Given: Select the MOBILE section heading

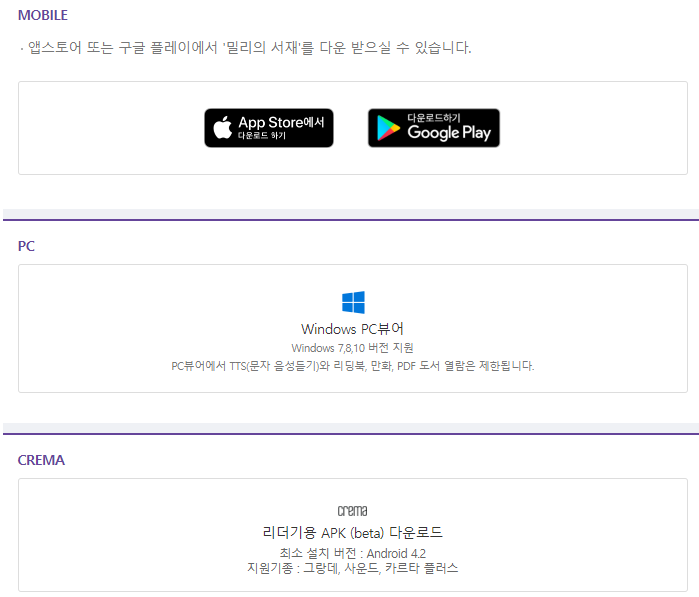Looking at the screenshot, I should pos(43,15).
